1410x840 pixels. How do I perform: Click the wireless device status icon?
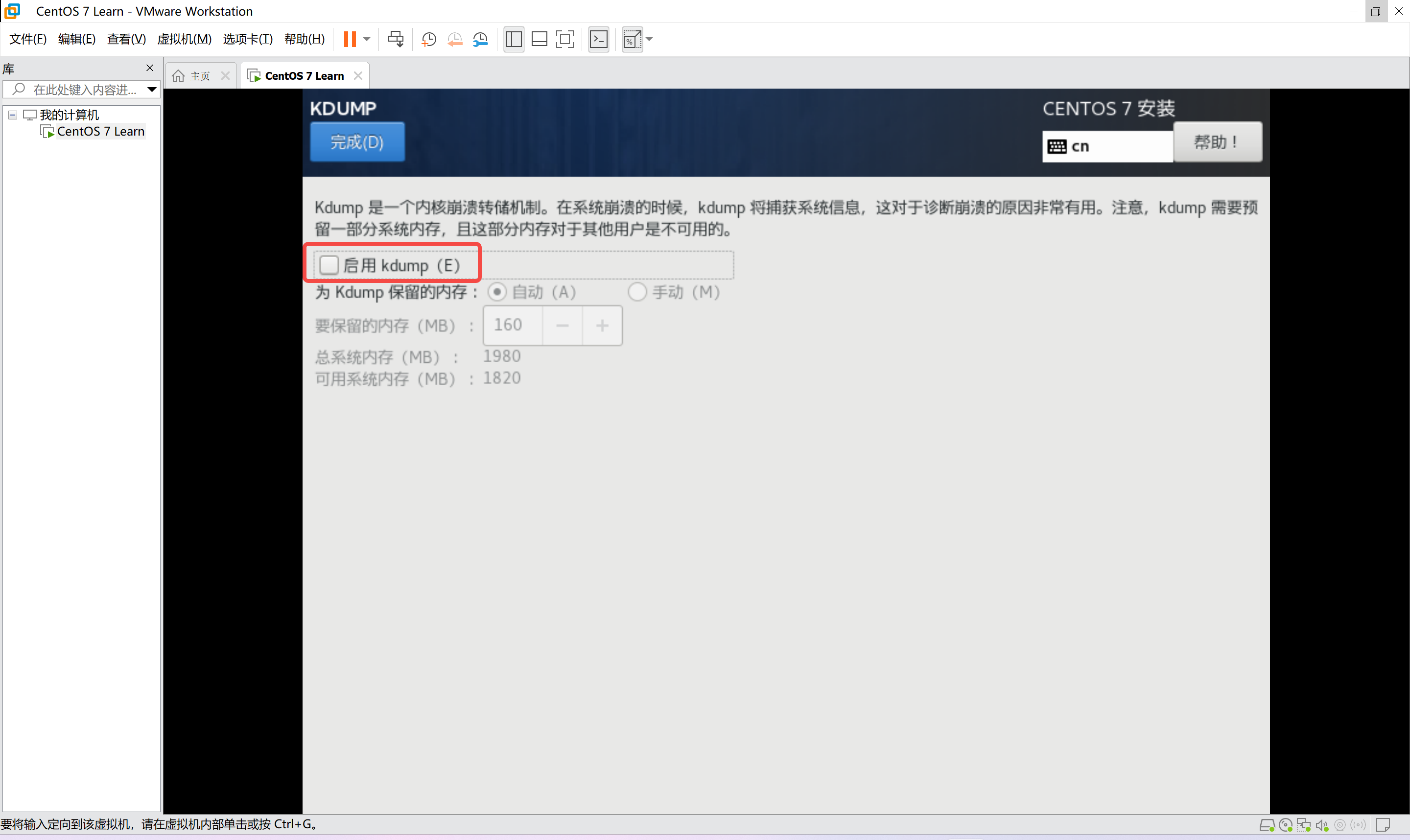click(x=1359, y=825)
